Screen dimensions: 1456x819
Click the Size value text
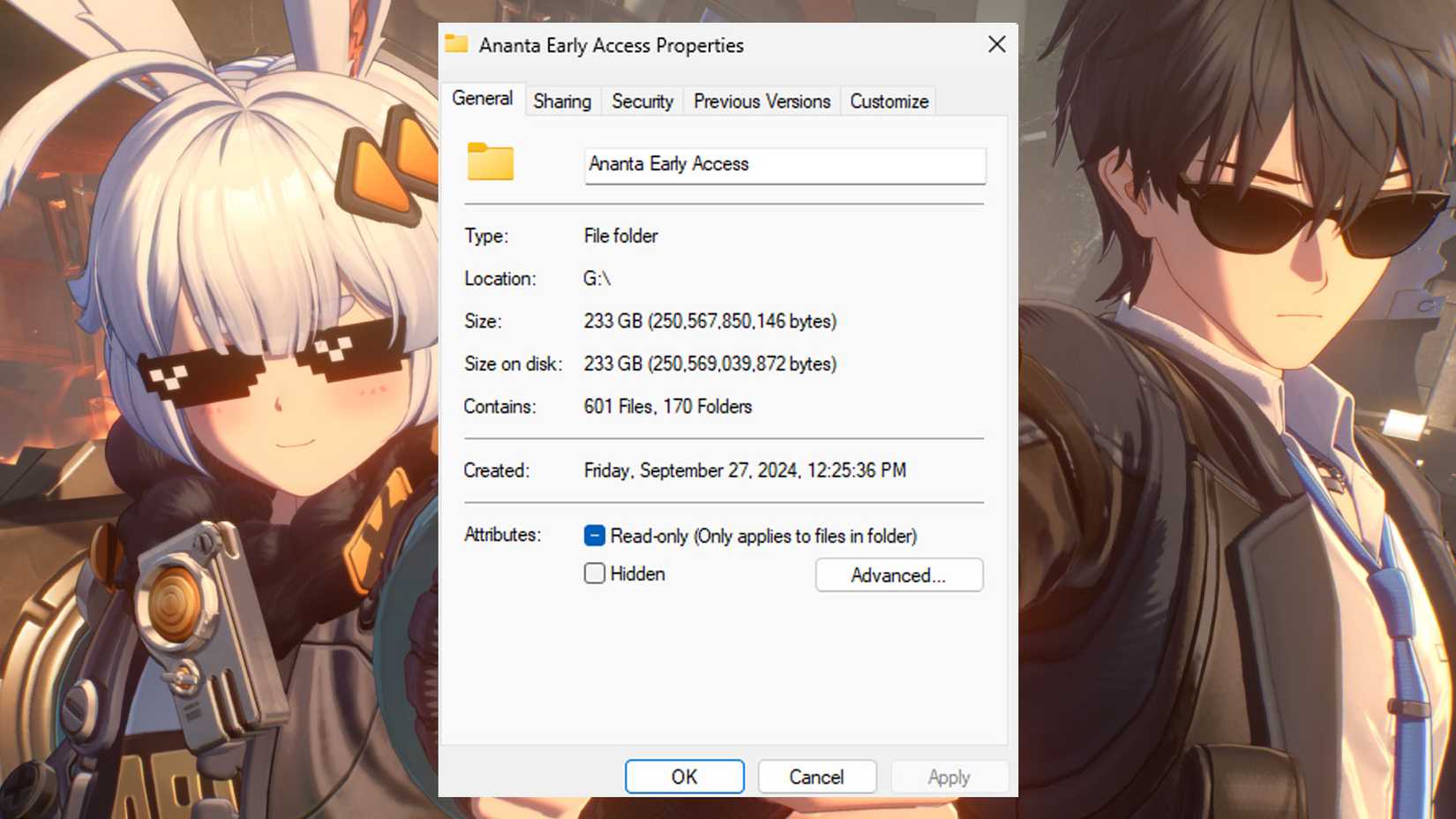(709, 321)
